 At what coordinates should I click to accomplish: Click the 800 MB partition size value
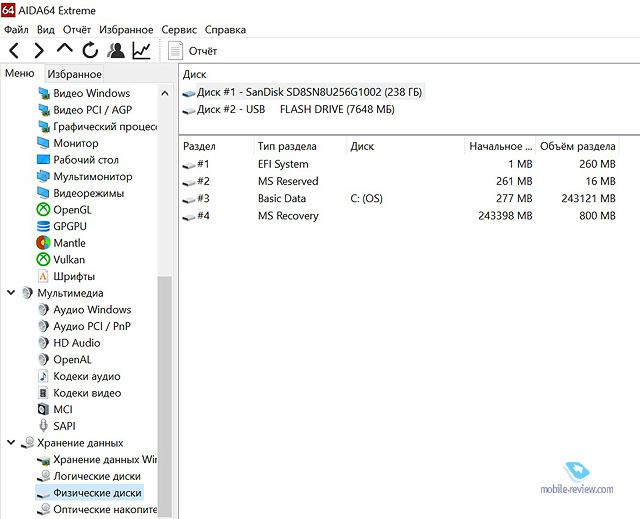click(597, 216)
